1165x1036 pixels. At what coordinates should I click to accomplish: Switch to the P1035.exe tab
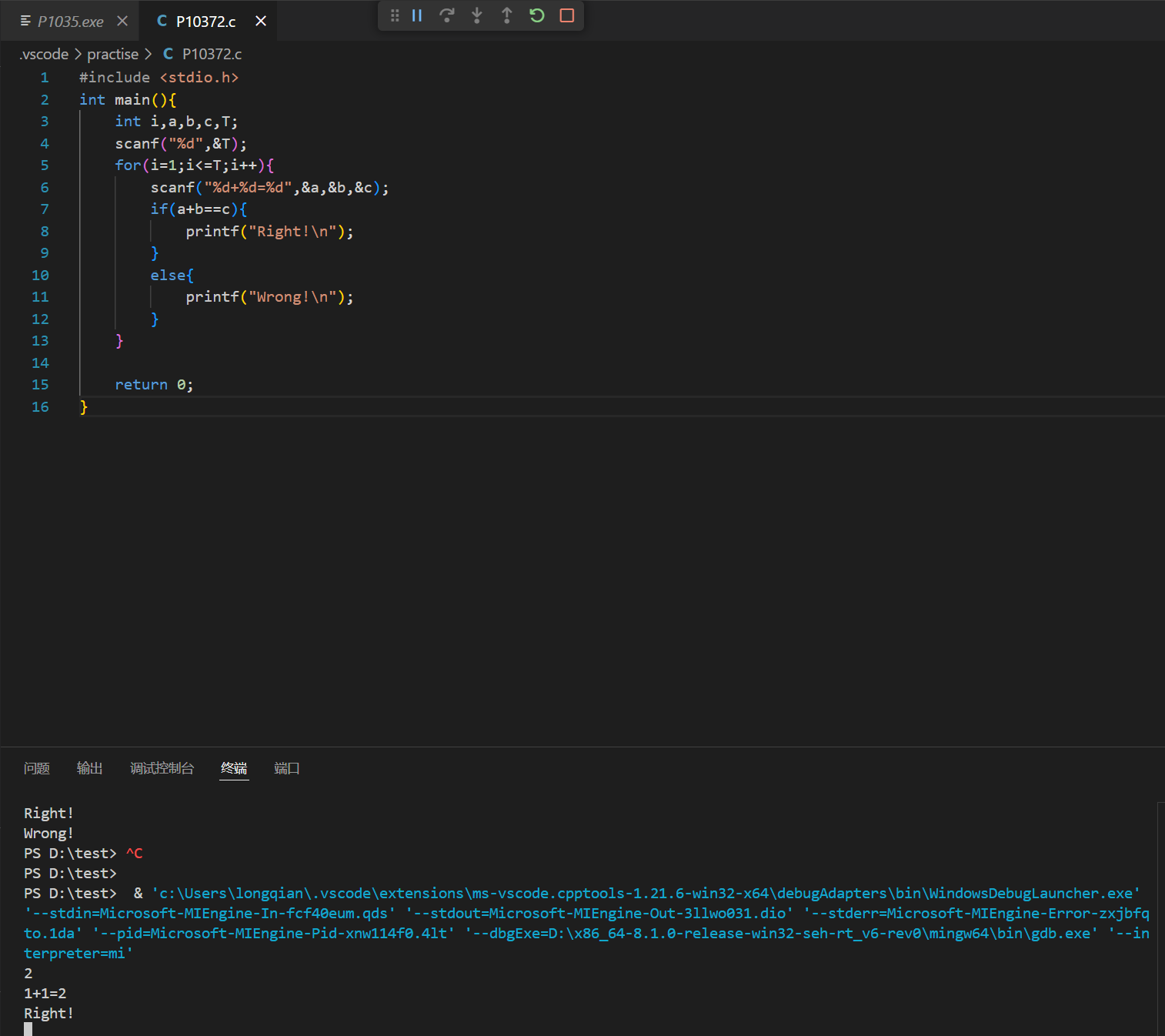[70, 22]
